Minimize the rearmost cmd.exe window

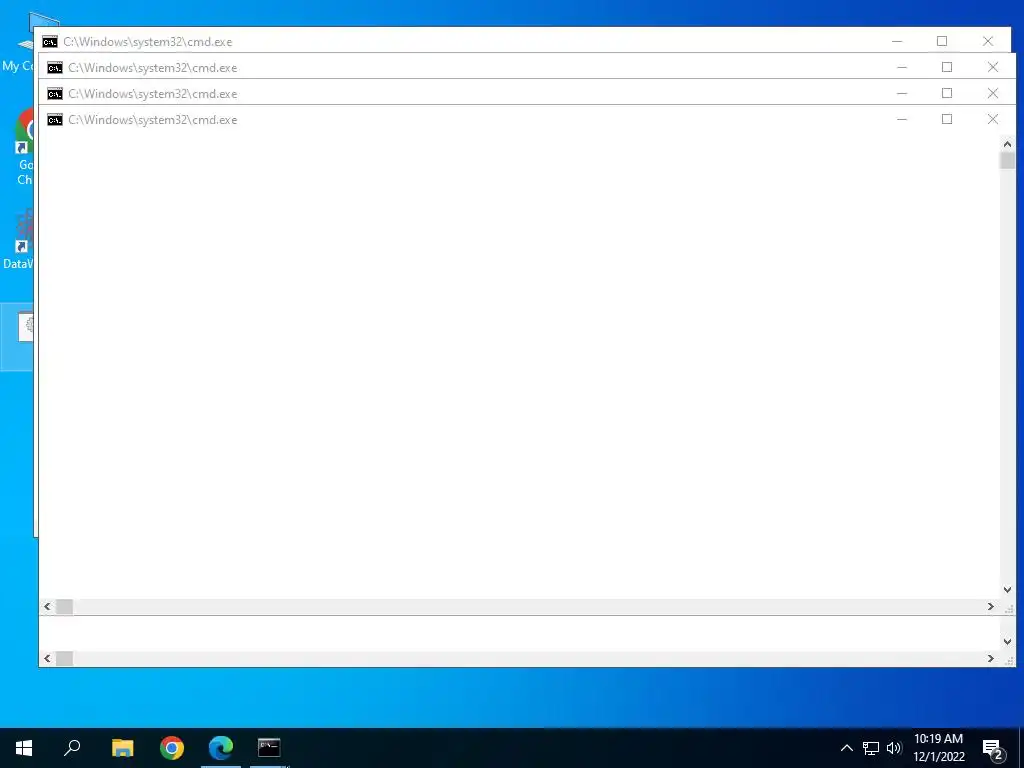point(897,41)
